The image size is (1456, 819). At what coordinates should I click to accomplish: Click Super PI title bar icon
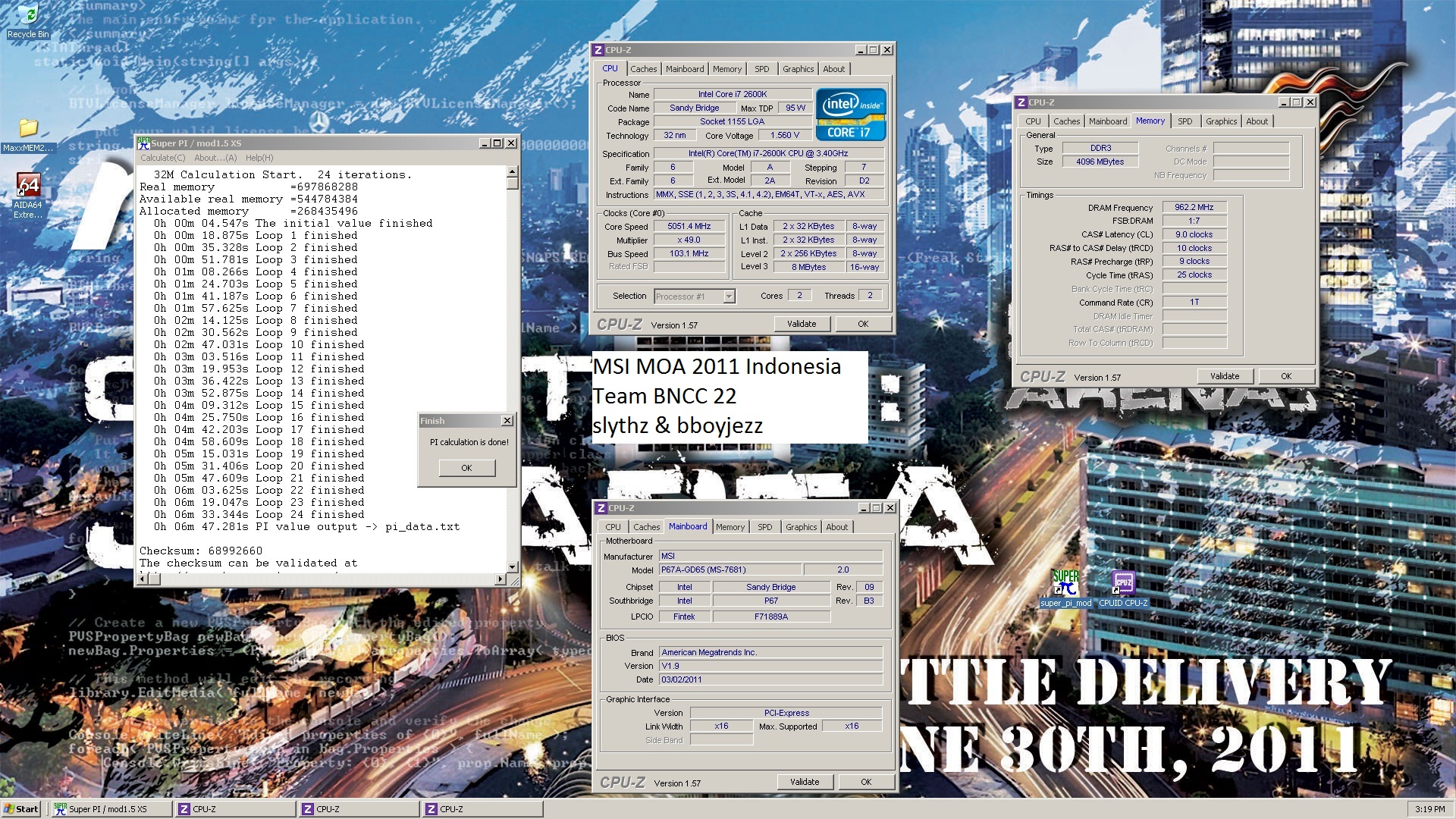click(x=143, y=143)
